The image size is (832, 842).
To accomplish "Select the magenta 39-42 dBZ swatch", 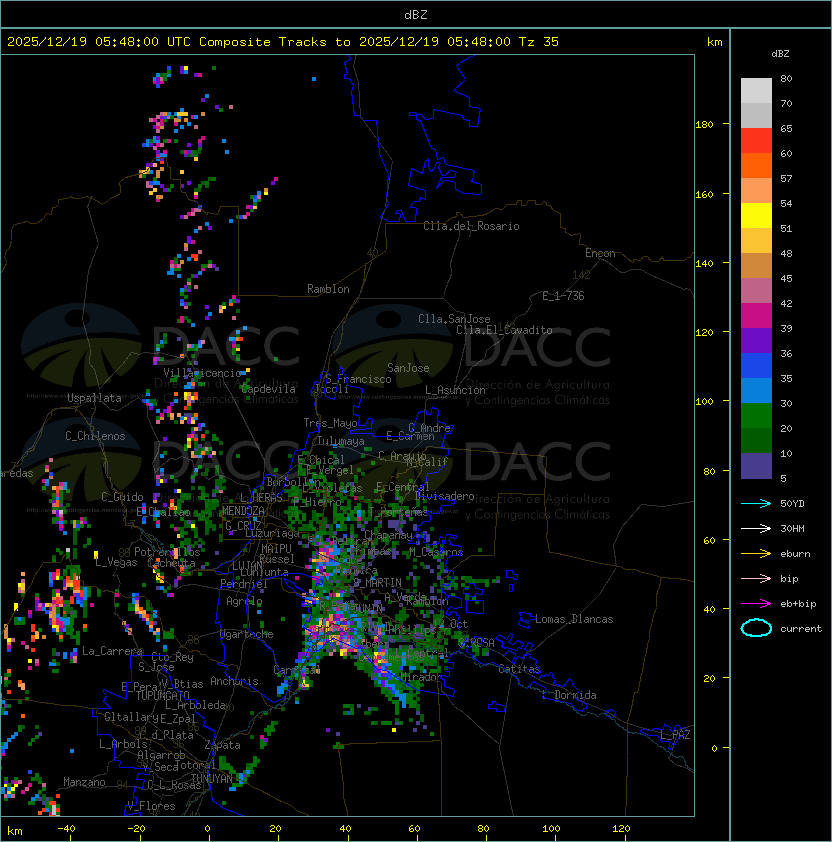I will 756,316.
